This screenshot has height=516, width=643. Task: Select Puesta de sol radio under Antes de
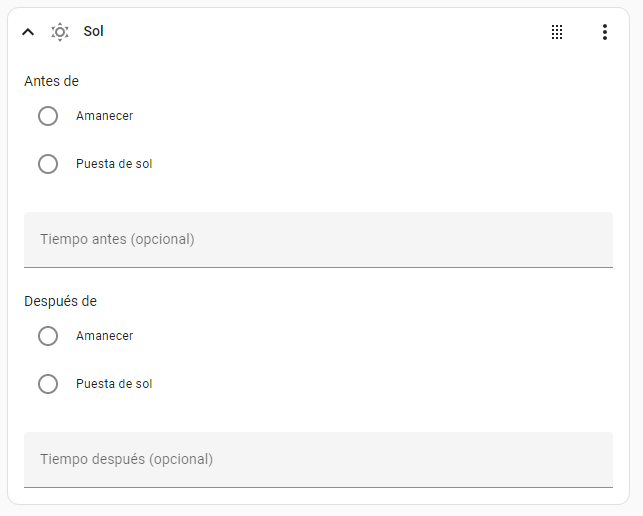pos(48,164)
